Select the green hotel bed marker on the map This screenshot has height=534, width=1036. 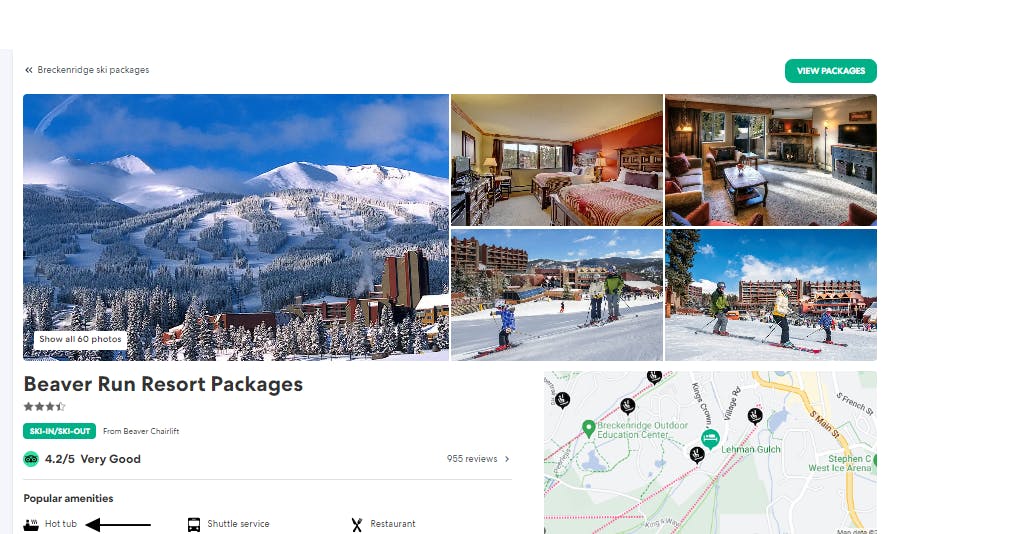pyautogui.click(x=710, y=438)
